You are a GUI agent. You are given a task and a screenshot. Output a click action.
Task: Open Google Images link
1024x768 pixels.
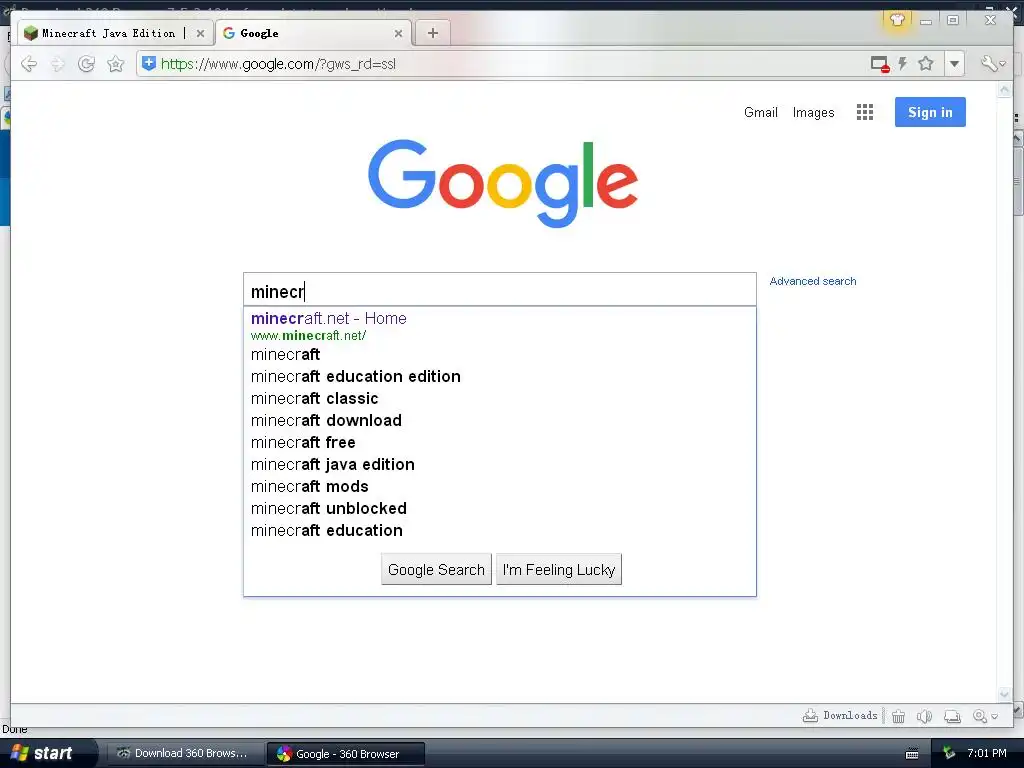[813, 112]
